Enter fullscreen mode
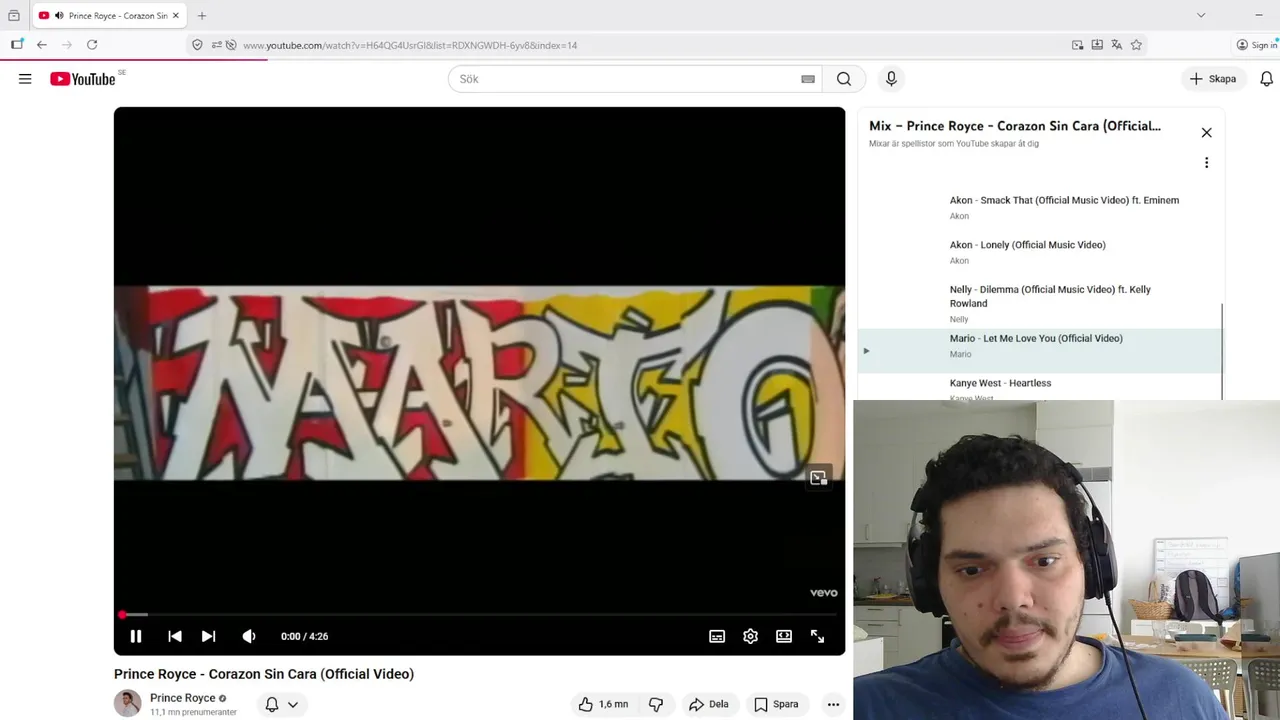 pos(817,636)
